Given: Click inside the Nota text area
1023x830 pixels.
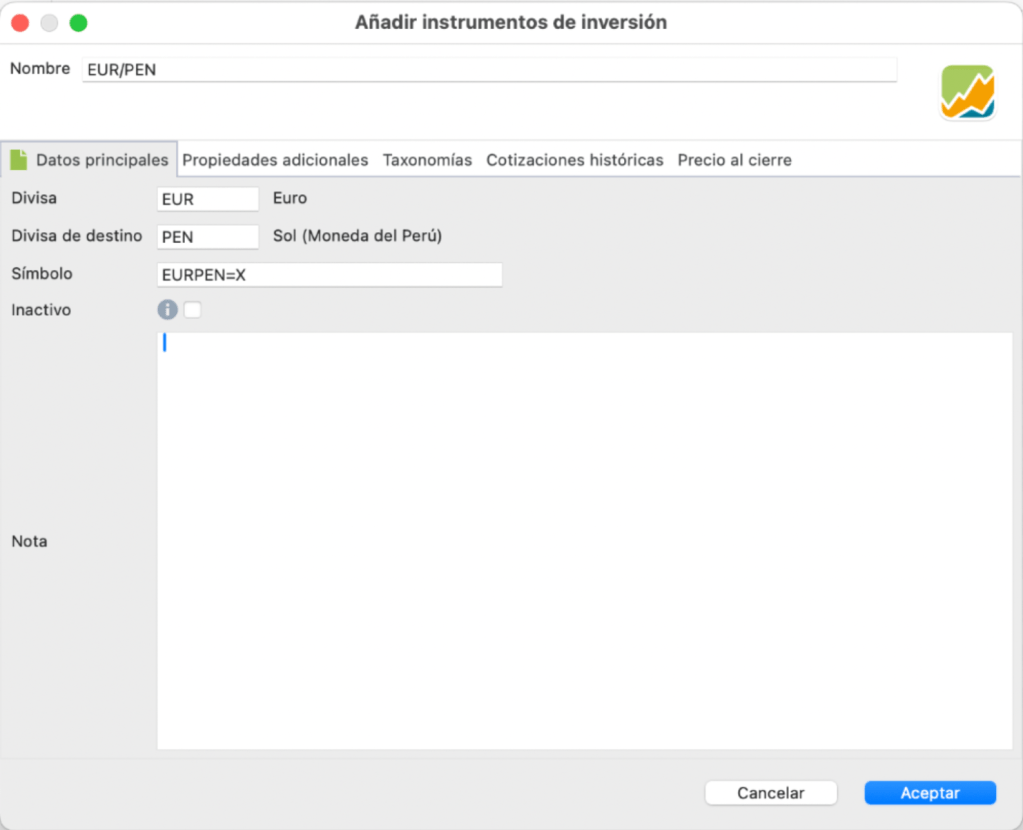Looking at the screenshot, I should 584,540.
